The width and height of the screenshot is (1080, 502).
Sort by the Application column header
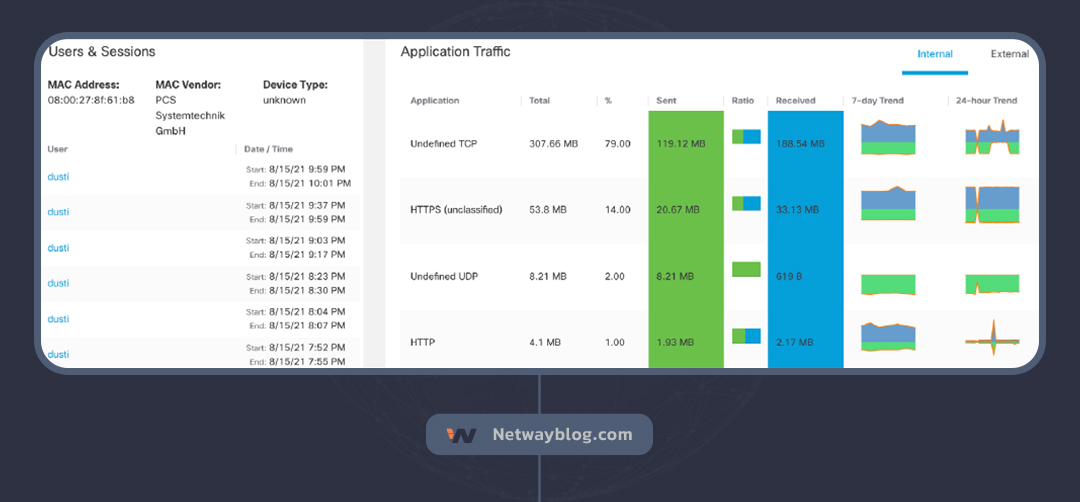pyautogui.click(x=435, y=101)
